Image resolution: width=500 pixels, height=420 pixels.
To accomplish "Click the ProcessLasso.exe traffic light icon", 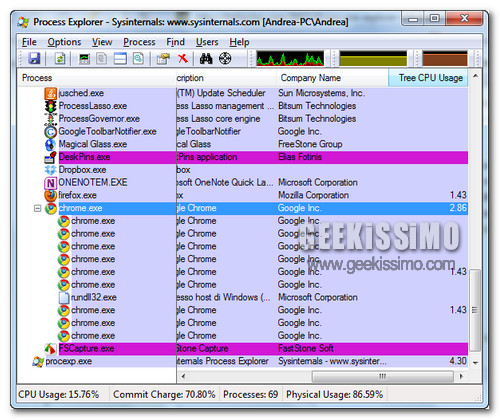I will (x=51, y=106).
